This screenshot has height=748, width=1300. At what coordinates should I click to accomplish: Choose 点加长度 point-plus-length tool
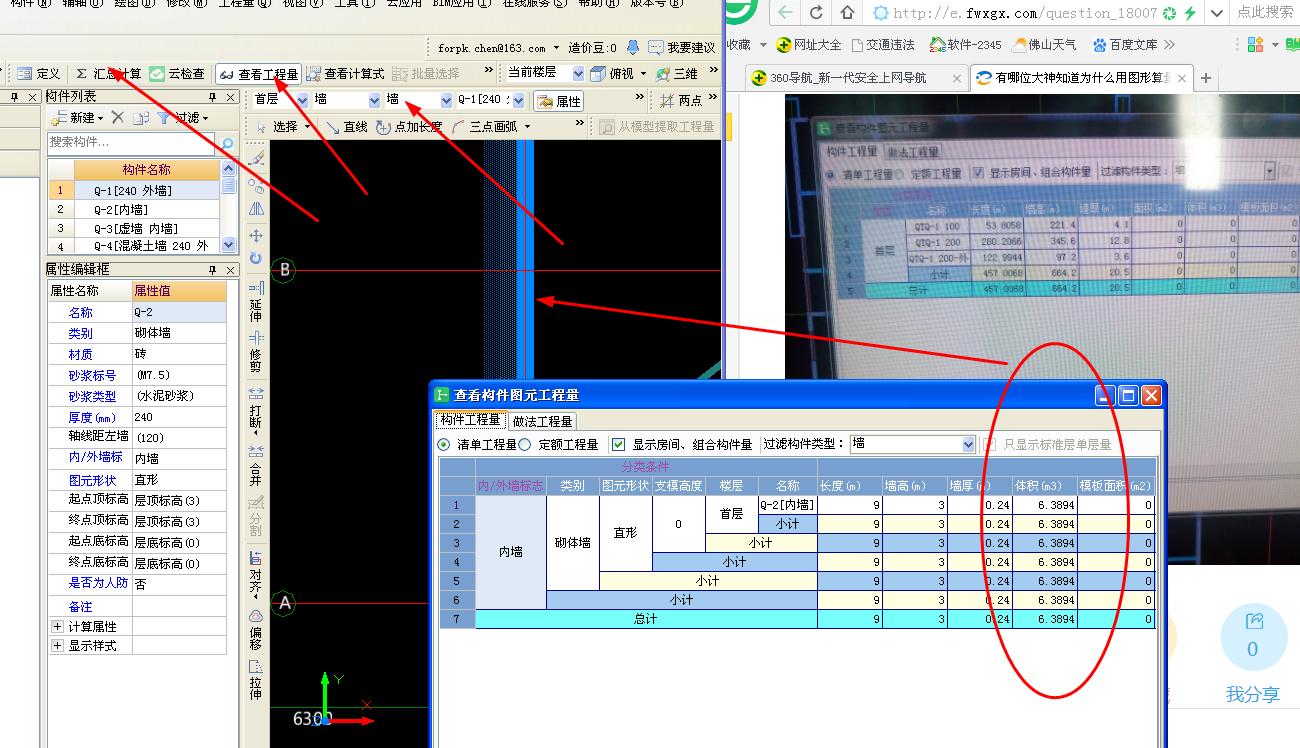click(408, 127)
